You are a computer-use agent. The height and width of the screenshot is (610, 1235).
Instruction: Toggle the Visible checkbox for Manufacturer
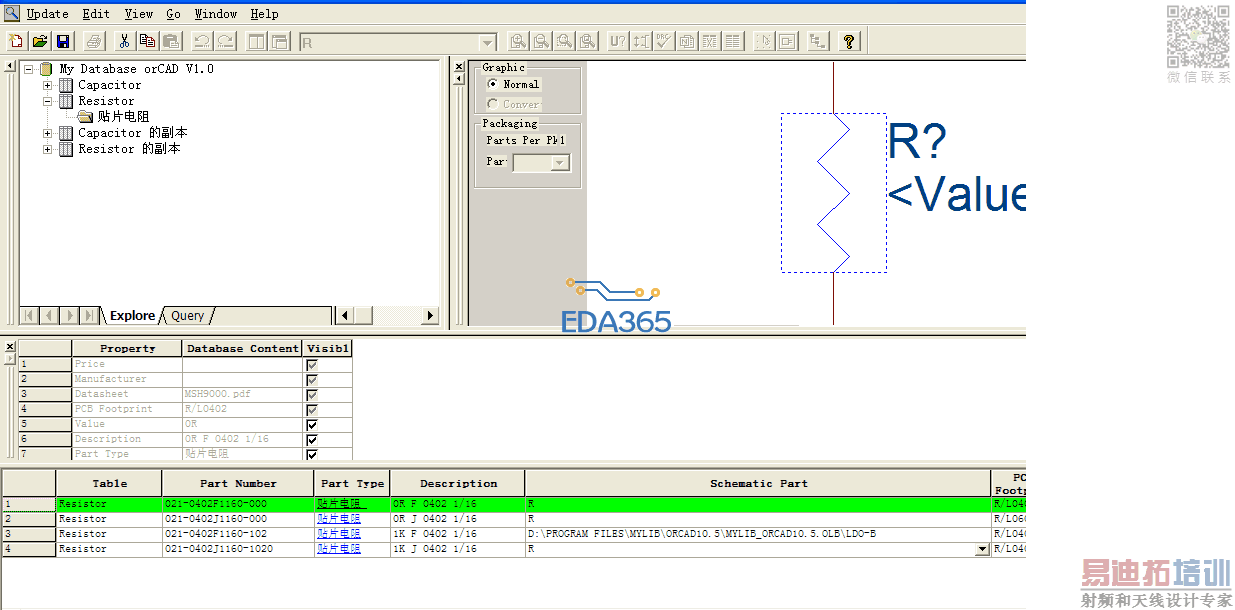tap(312, 379)
